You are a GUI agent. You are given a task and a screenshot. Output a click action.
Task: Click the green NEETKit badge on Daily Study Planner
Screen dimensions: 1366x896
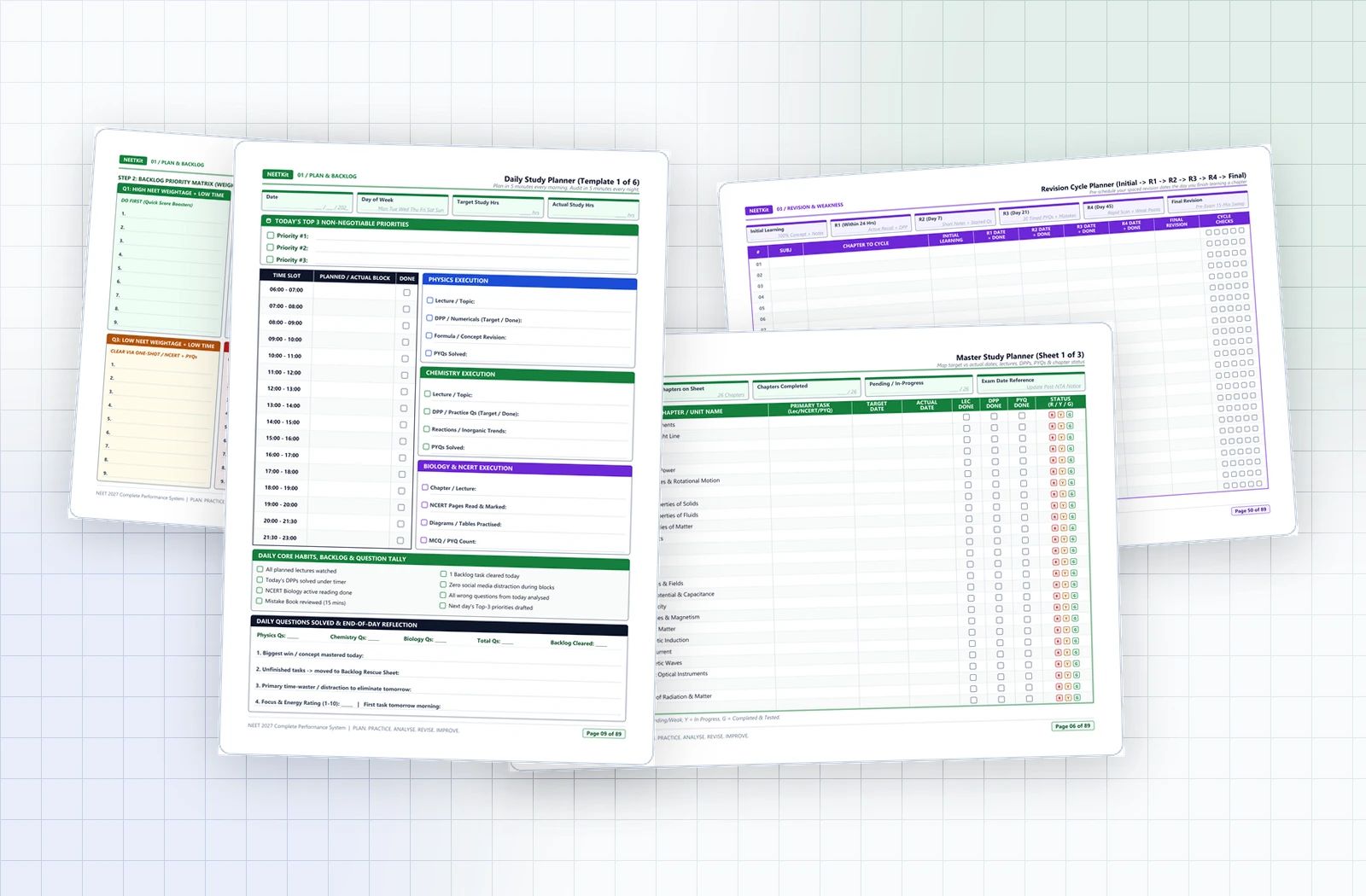coord(277,174)
